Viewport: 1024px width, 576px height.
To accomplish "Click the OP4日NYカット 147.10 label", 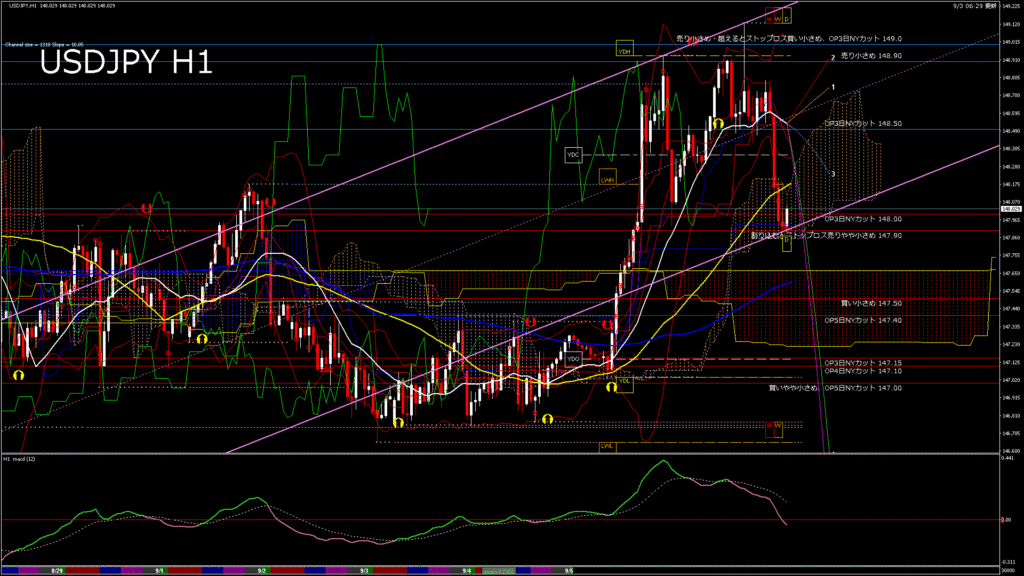I will pos(863,371).
